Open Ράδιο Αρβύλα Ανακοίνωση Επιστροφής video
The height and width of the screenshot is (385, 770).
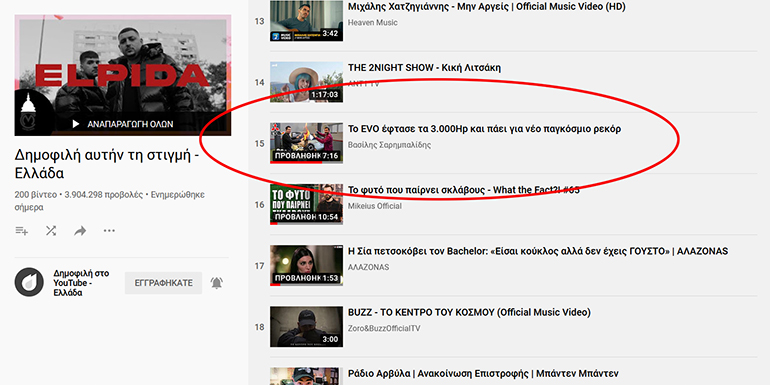pyautogui.click(x=483, y=373)
